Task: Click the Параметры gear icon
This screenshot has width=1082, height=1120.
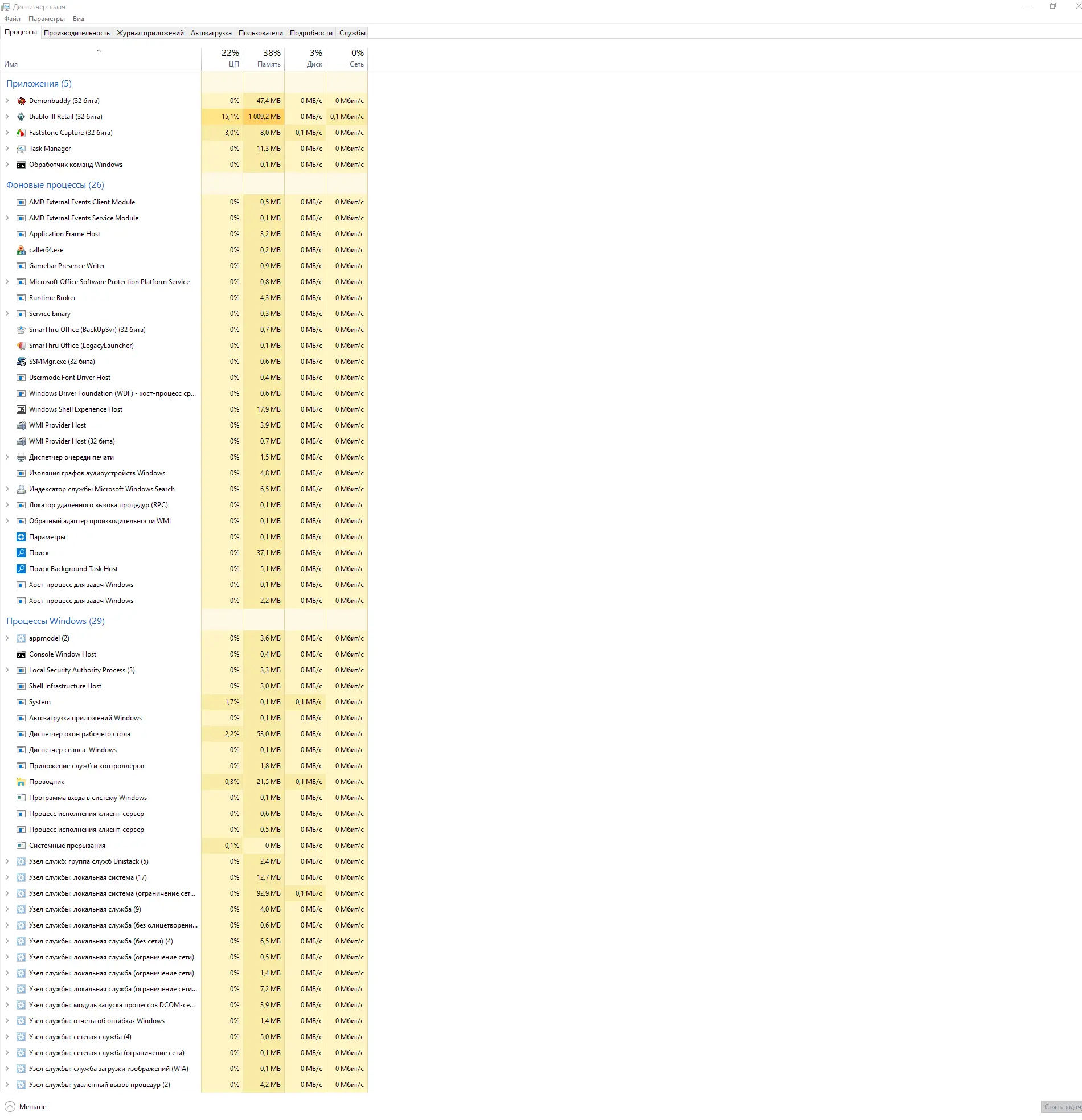Action: coord(21,537)
